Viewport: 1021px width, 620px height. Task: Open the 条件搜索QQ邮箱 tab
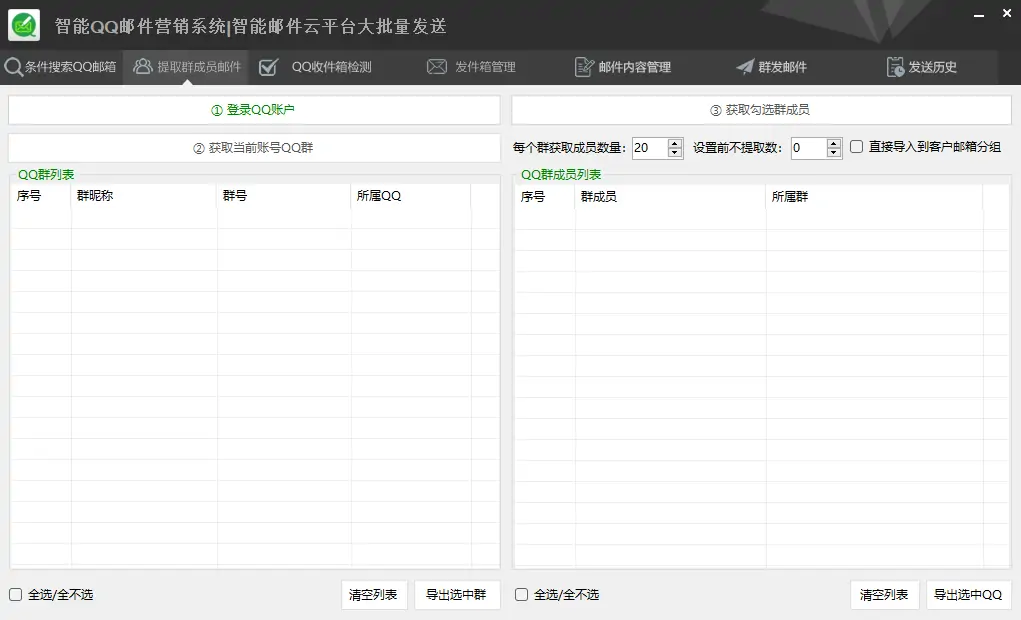pos(61,67)
